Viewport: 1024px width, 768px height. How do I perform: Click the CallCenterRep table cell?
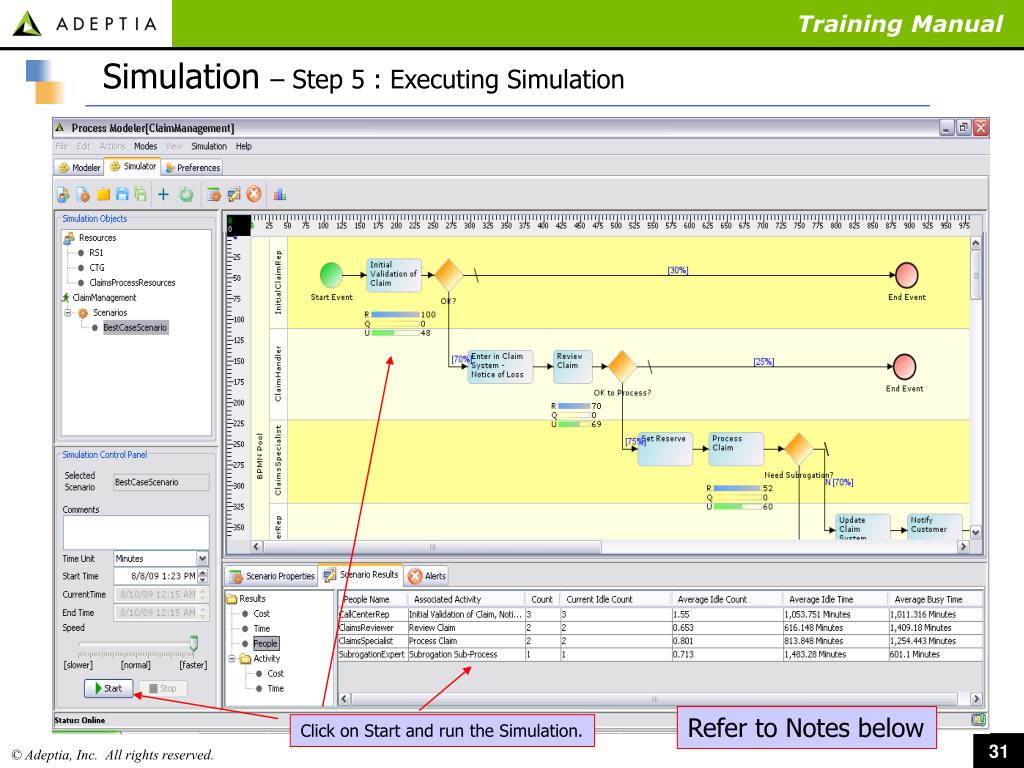tap(373, 615)
